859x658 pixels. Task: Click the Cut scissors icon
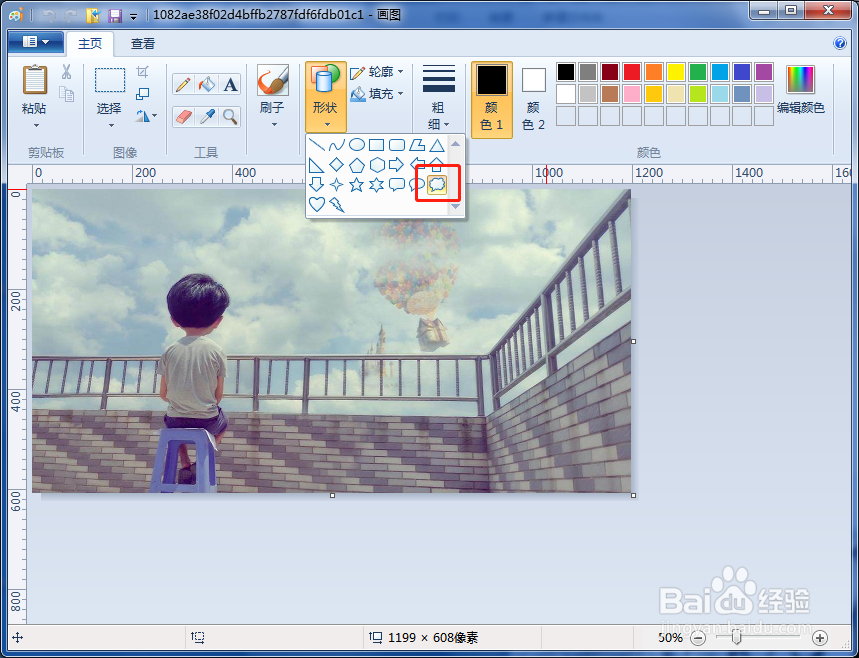point(66,72)
